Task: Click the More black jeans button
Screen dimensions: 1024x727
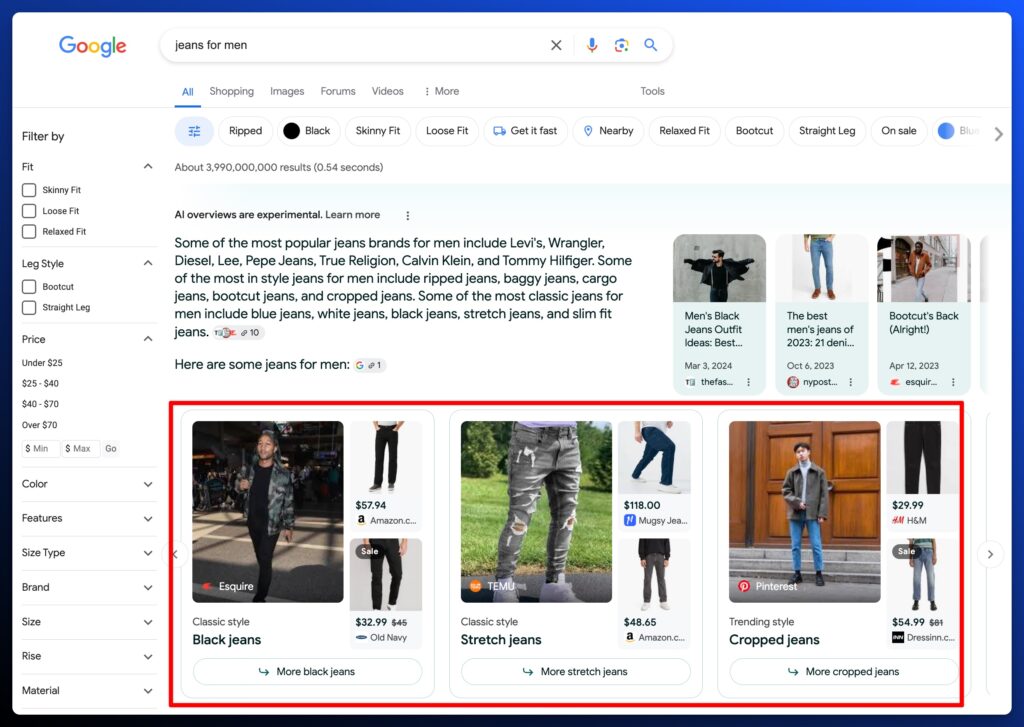Action: click(307, 672)
